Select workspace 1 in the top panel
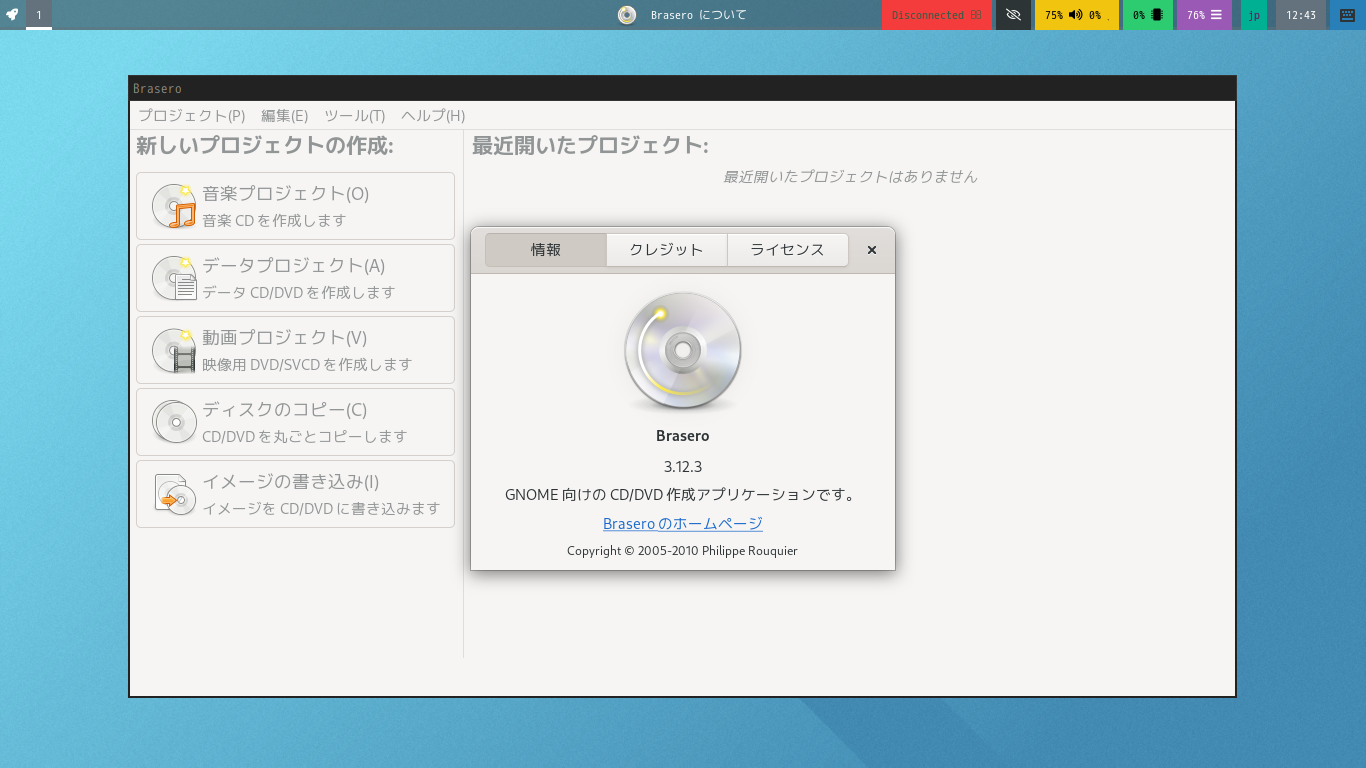The image size is (1366, 768). (x=39, y=15)
